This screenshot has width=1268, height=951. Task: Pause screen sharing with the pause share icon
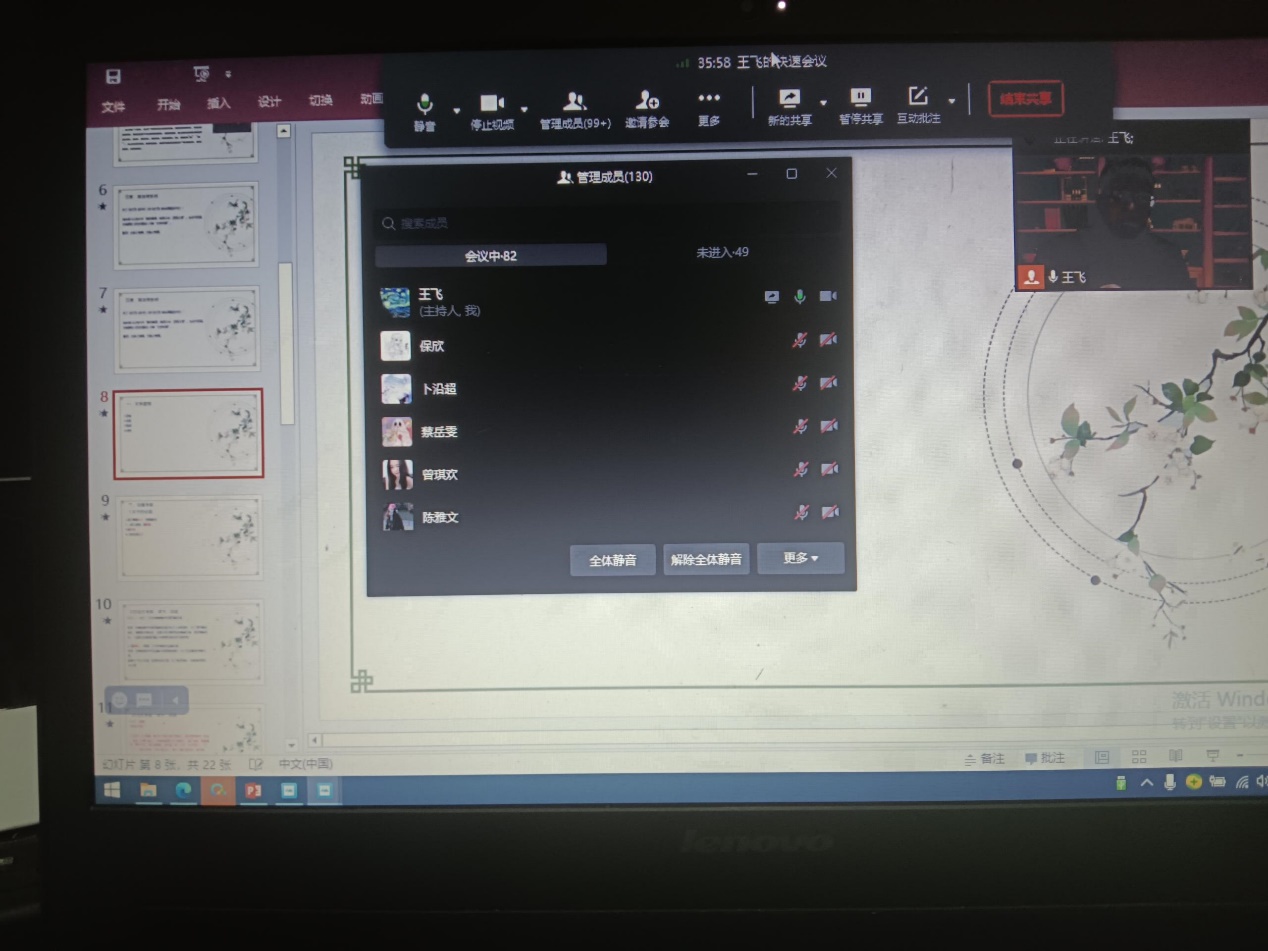[x=860, y=97]
